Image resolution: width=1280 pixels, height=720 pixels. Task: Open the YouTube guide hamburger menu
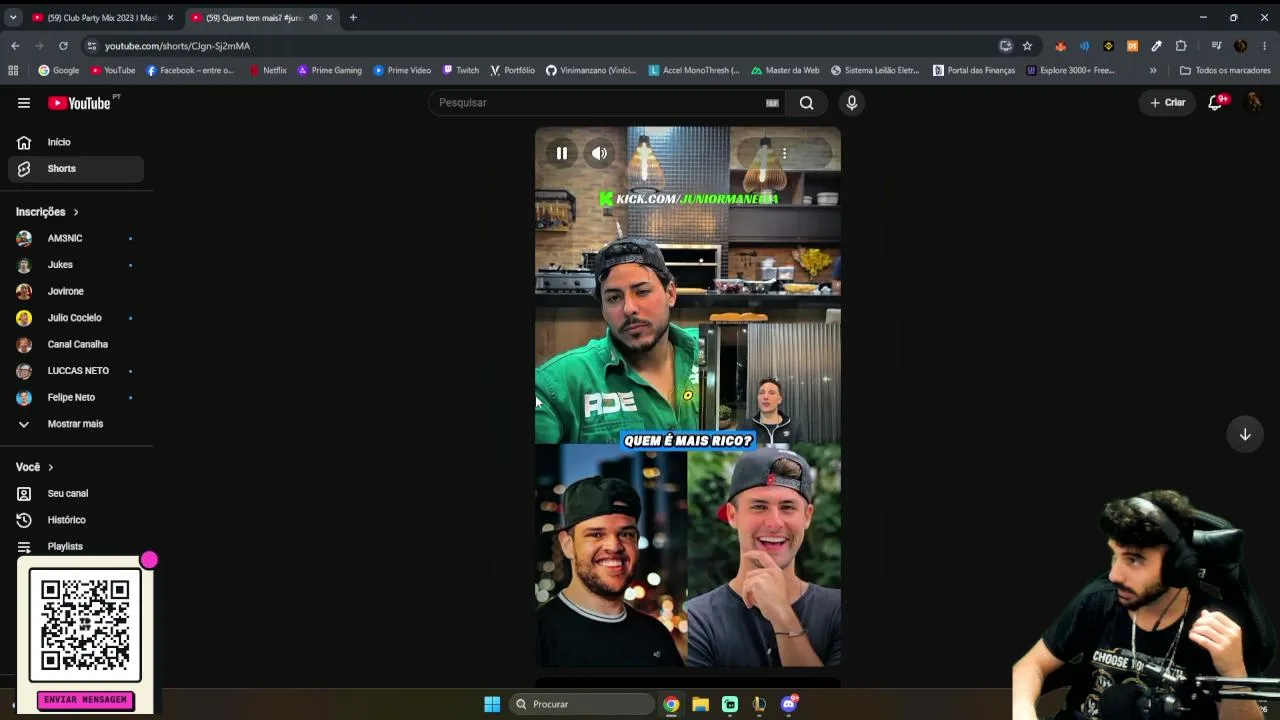pyautogui.click(x=24, y=103)
